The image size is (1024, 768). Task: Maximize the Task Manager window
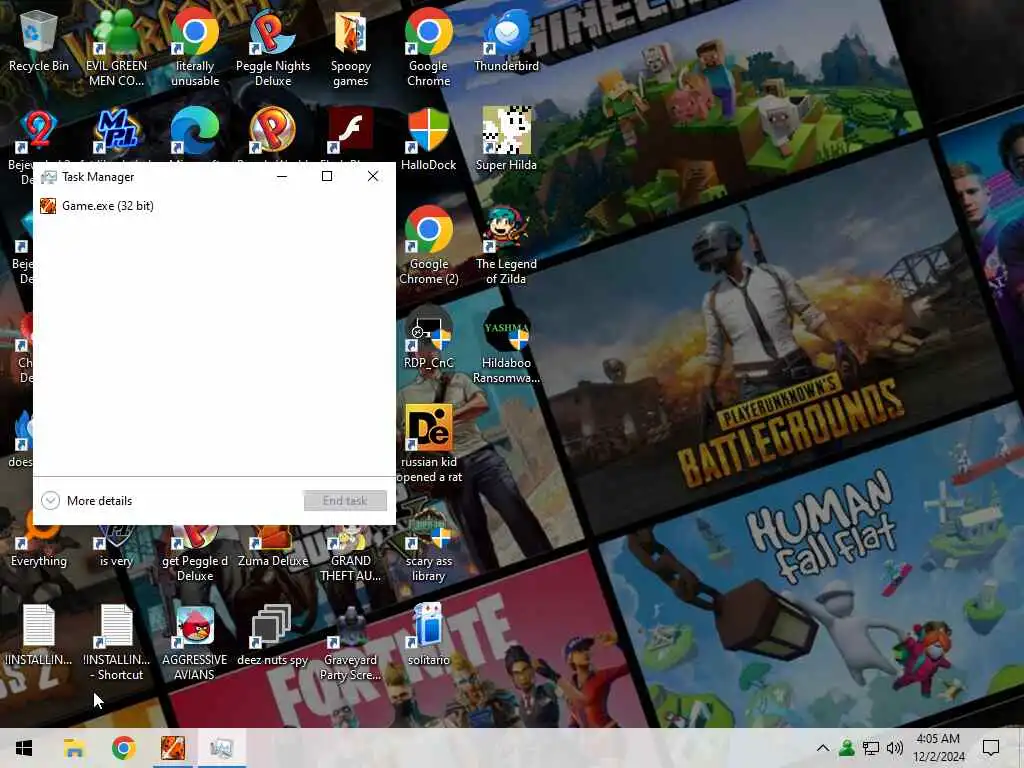(327, 176)
